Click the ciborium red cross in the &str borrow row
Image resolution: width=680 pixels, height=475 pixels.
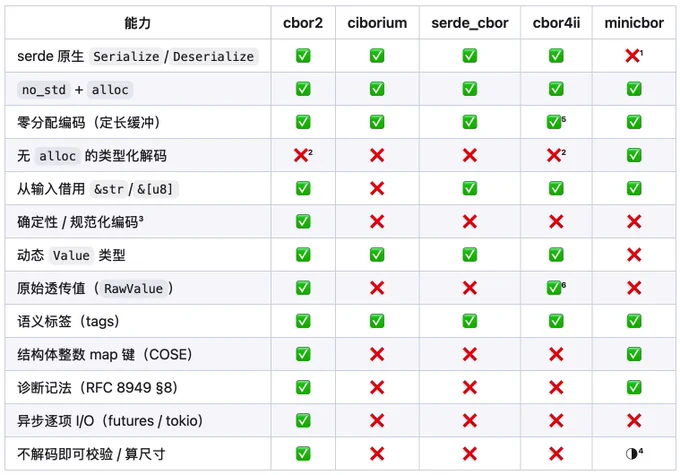(x=377, y=189)
